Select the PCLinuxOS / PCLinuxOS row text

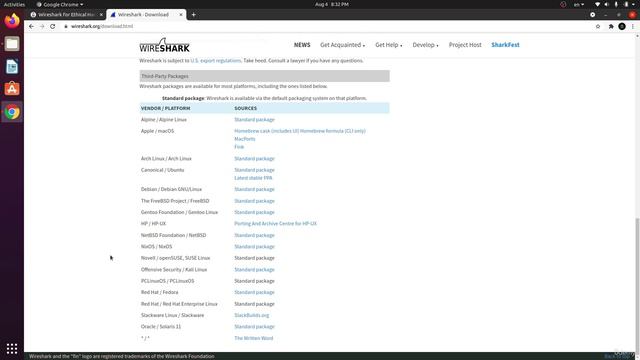pos(167,281)
